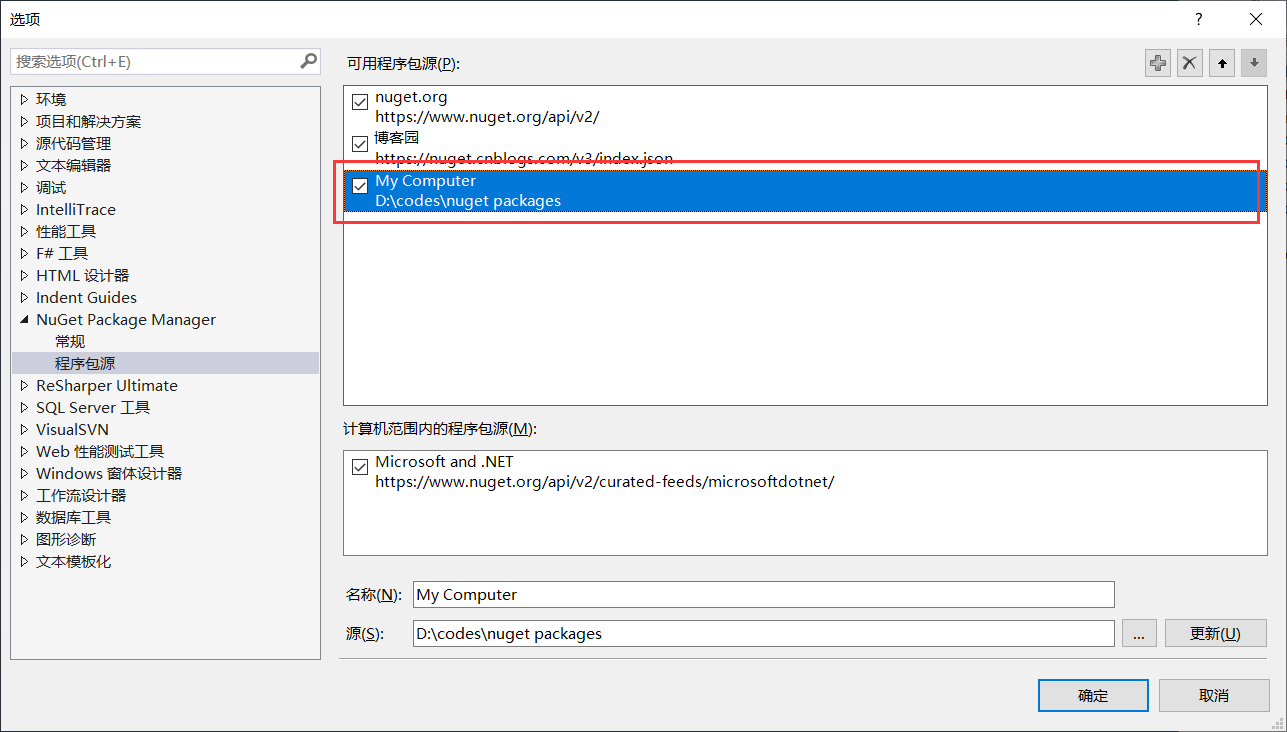Click the 更新(U) button
The image size is (1287, 732).
1216,633
